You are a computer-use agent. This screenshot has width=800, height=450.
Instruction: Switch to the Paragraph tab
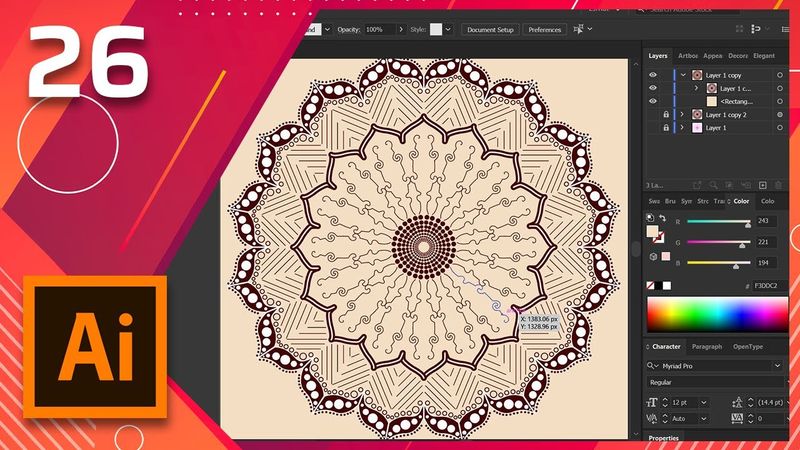pyautogui.click(x=707, y=346)
